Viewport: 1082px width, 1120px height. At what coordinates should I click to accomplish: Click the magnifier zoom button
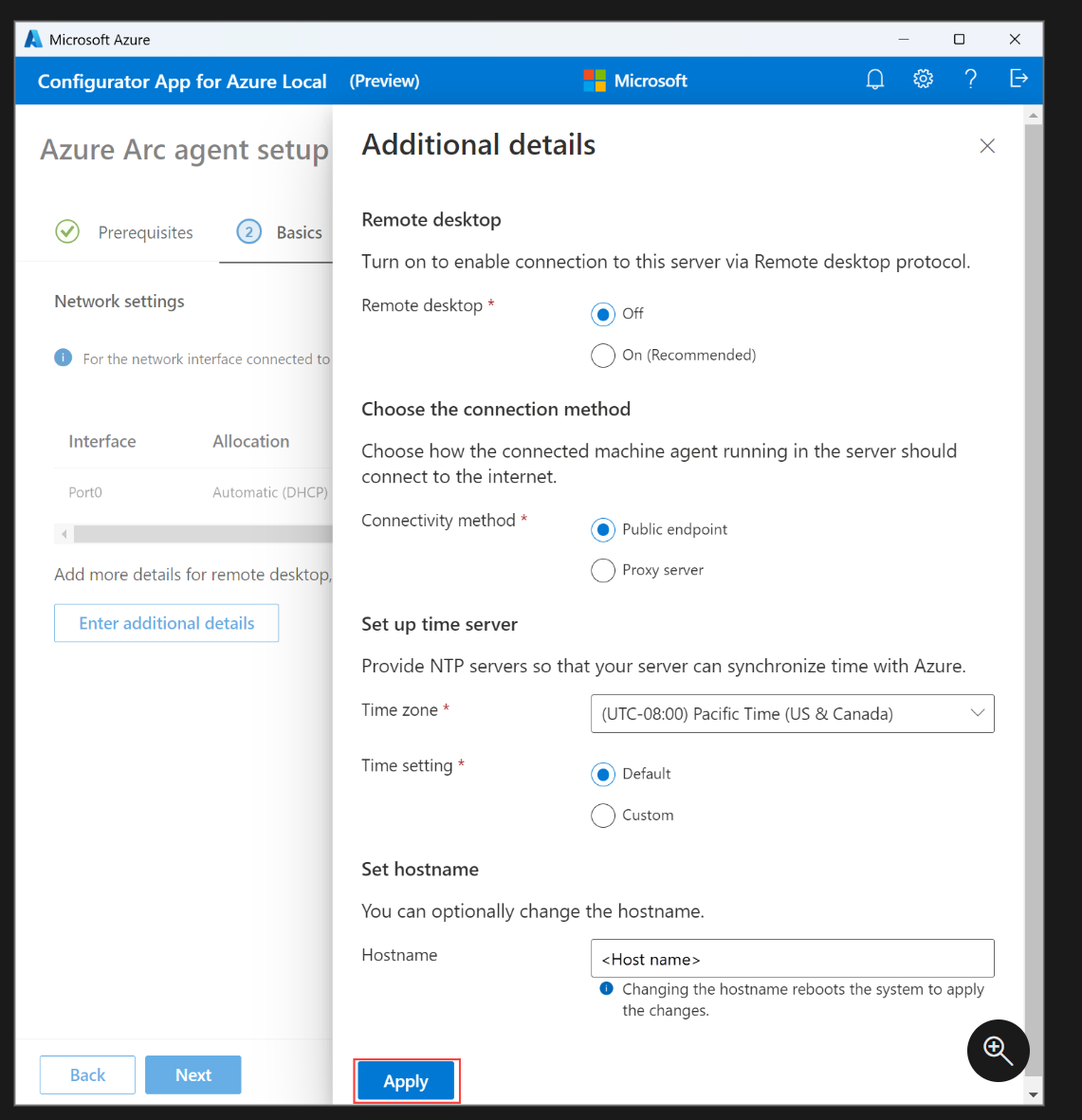(998, 1050)
